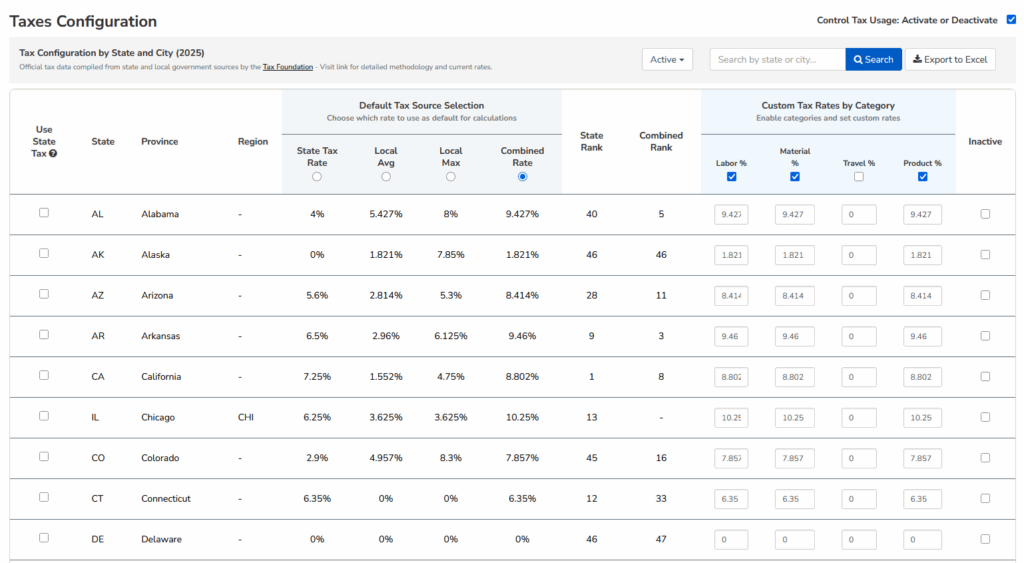
Task: Click Connecticut Travel % rate field
Action: (859, 499)
